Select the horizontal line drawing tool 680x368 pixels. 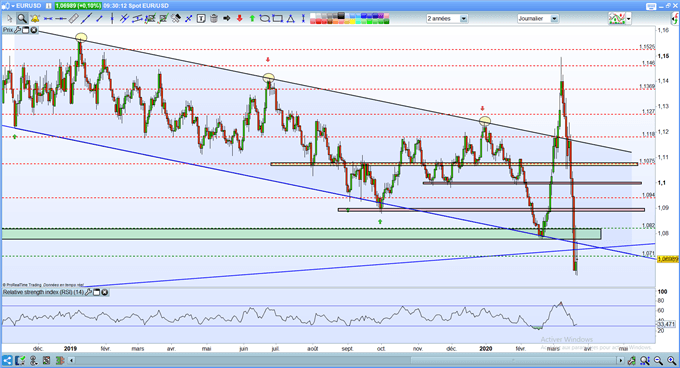coord(48,18)
